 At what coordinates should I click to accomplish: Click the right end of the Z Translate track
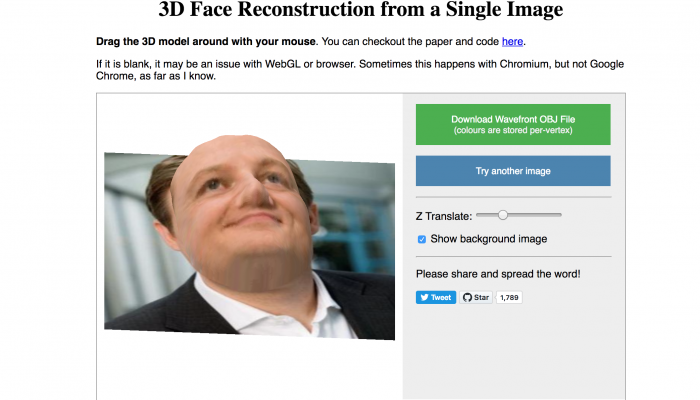(560, 215)
